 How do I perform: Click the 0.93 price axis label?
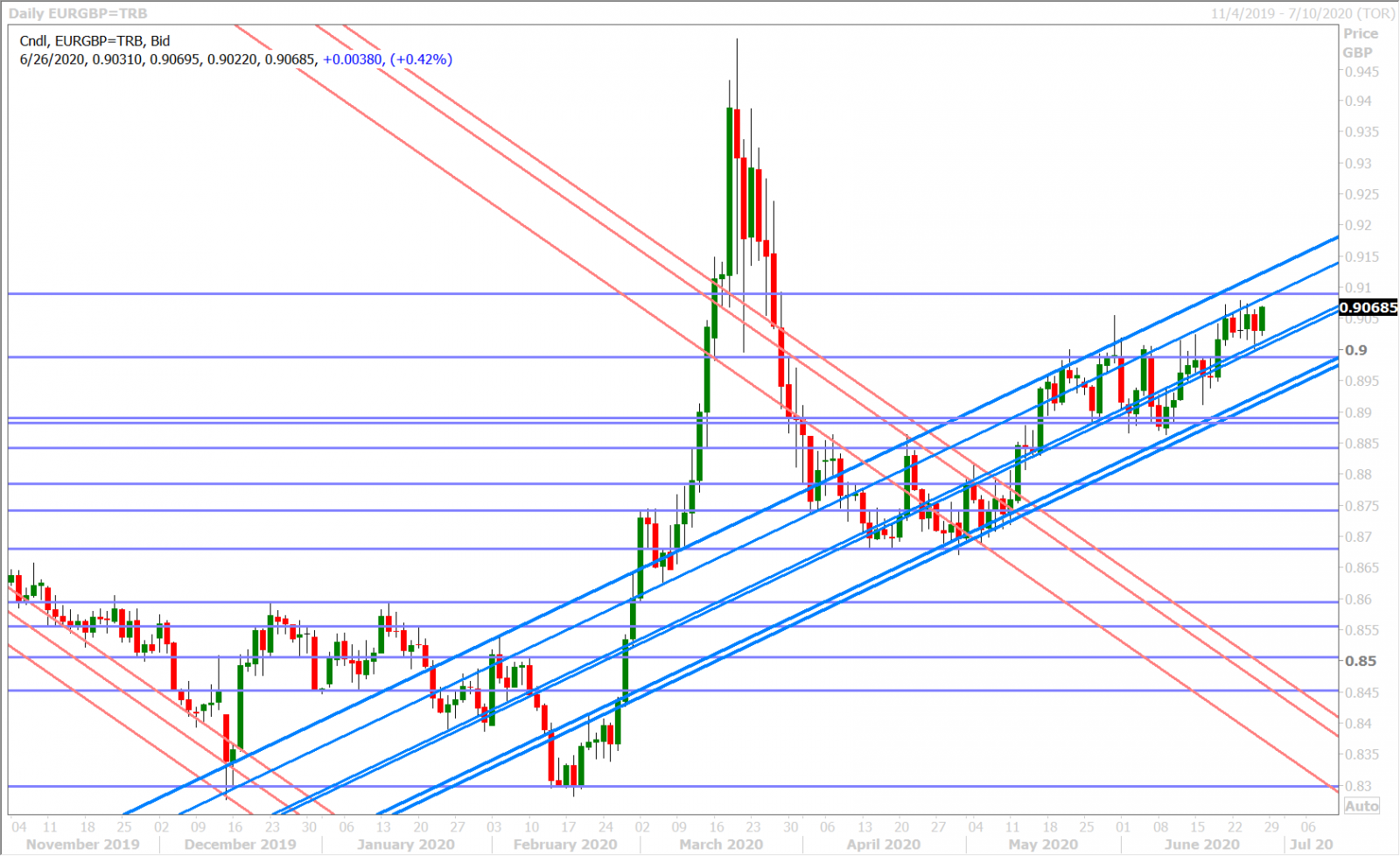(1359, 164)
